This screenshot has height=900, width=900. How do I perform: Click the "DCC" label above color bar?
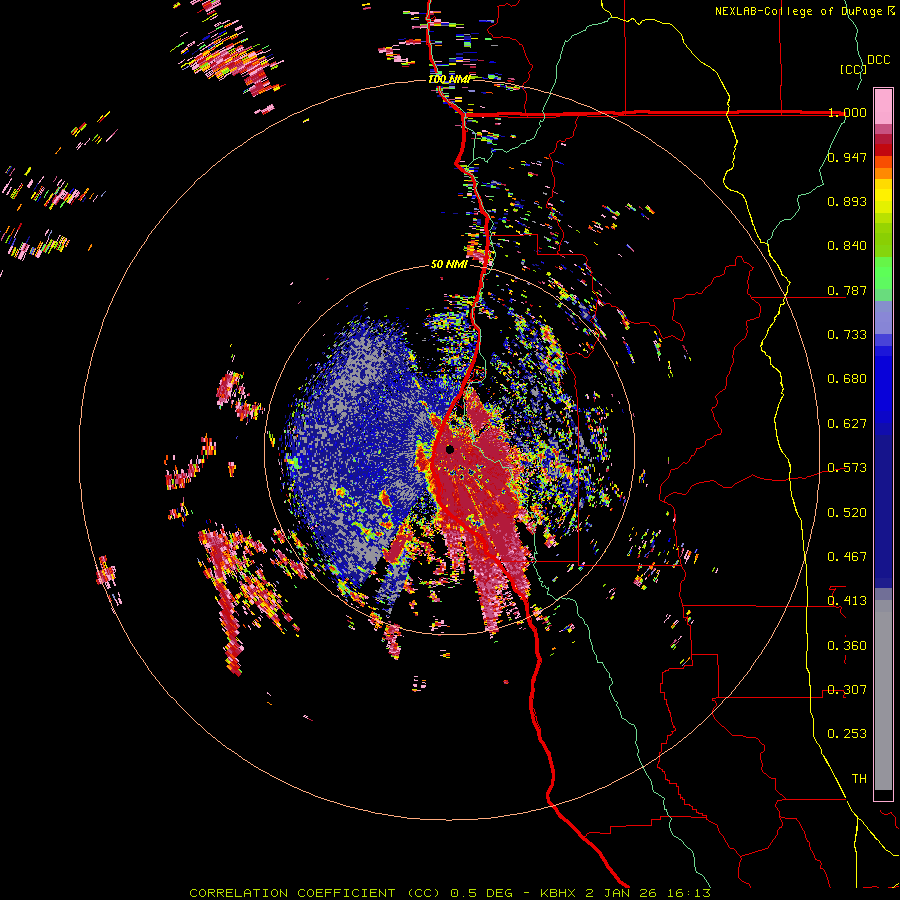point(878,60)
